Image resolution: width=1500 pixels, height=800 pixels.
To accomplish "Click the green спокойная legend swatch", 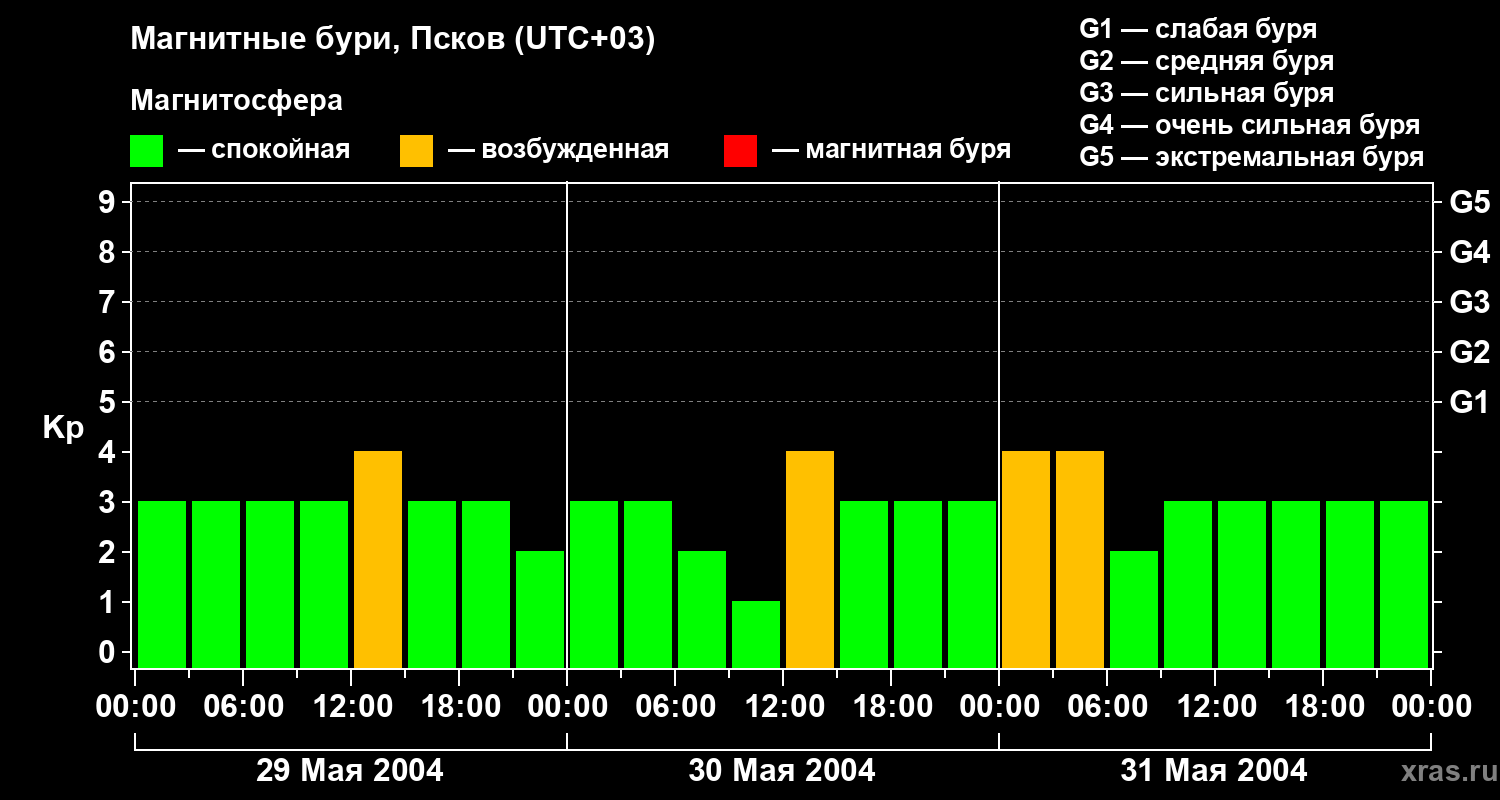I will (147, 151).
